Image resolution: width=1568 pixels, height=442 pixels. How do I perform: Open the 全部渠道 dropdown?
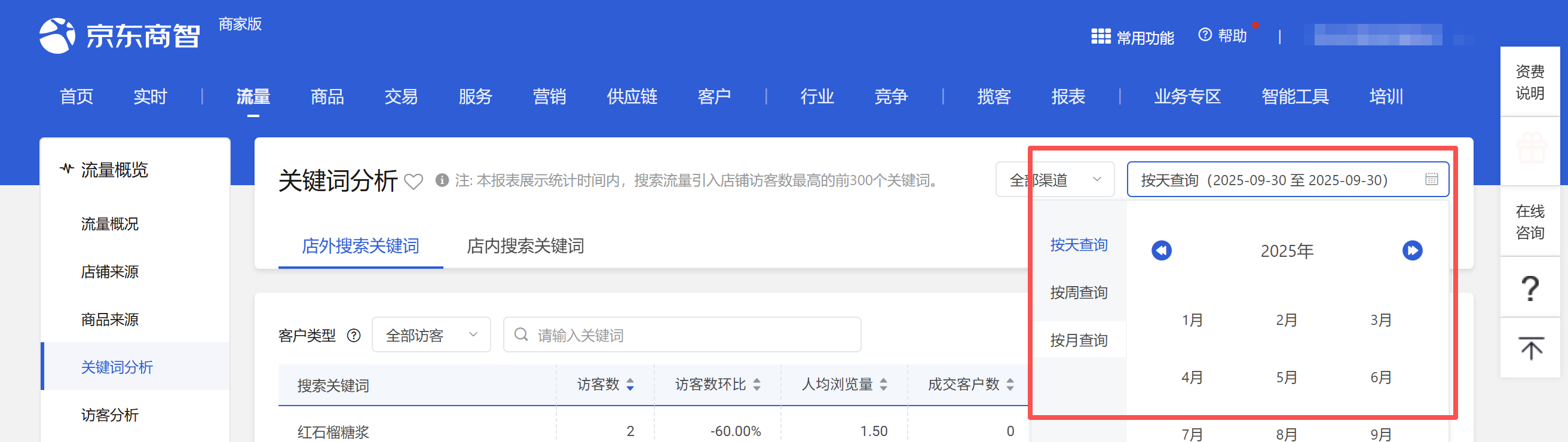[x=1055, y=180]
